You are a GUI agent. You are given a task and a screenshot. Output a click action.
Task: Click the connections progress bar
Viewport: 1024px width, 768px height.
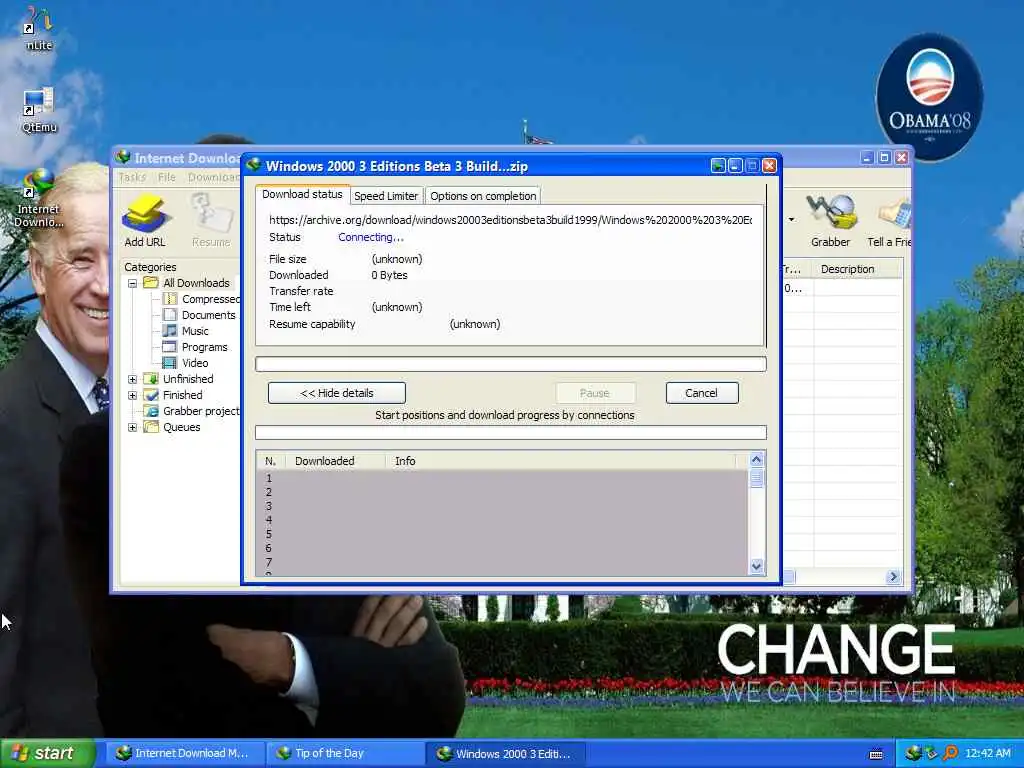coord(511,432)
